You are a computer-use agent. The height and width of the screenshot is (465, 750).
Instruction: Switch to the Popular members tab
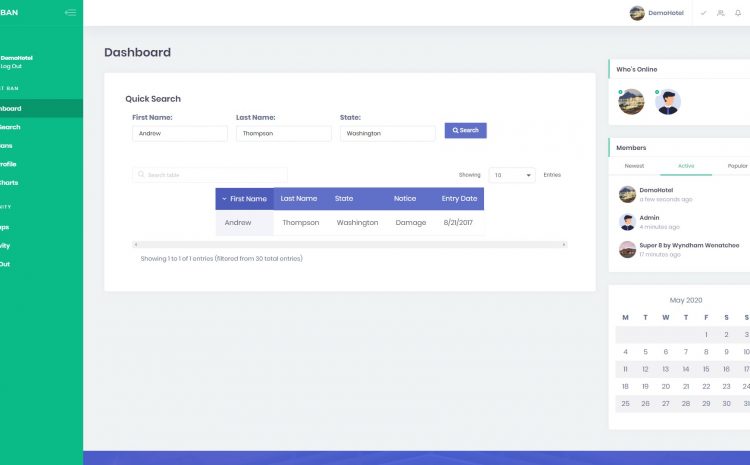click(x=737, y=166)
